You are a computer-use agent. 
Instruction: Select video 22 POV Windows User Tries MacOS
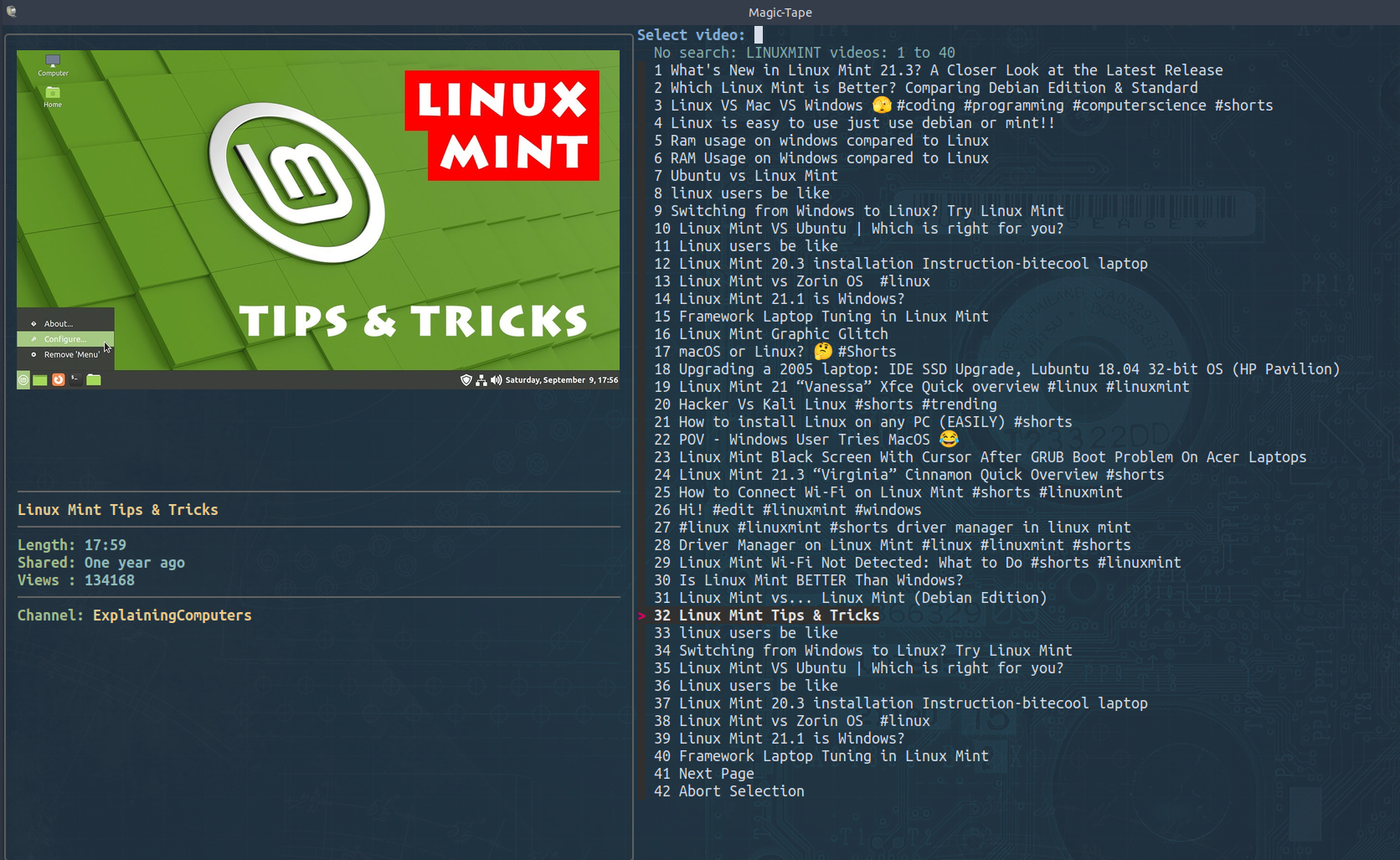pyautogui.click(x=806, y=440)
